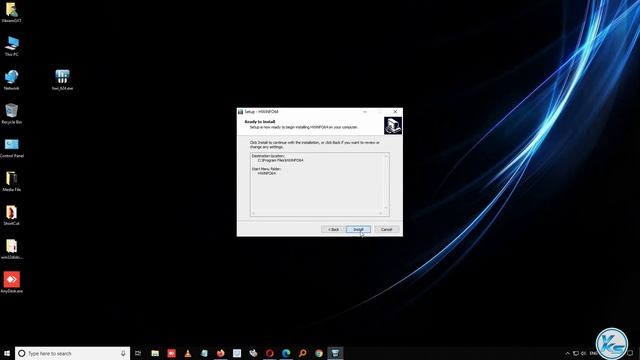Click the active setup installer taskbar icon
The height and width of the screenshot is (360, 640).
(x=335, y=353)
